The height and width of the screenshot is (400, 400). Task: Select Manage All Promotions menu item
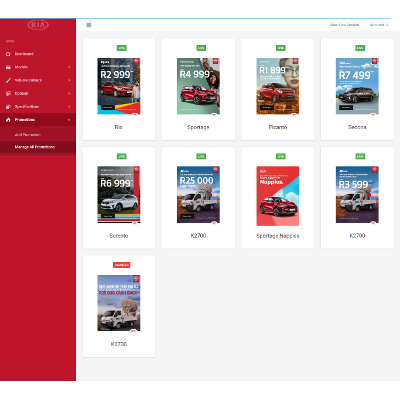(x=35, y=147)
